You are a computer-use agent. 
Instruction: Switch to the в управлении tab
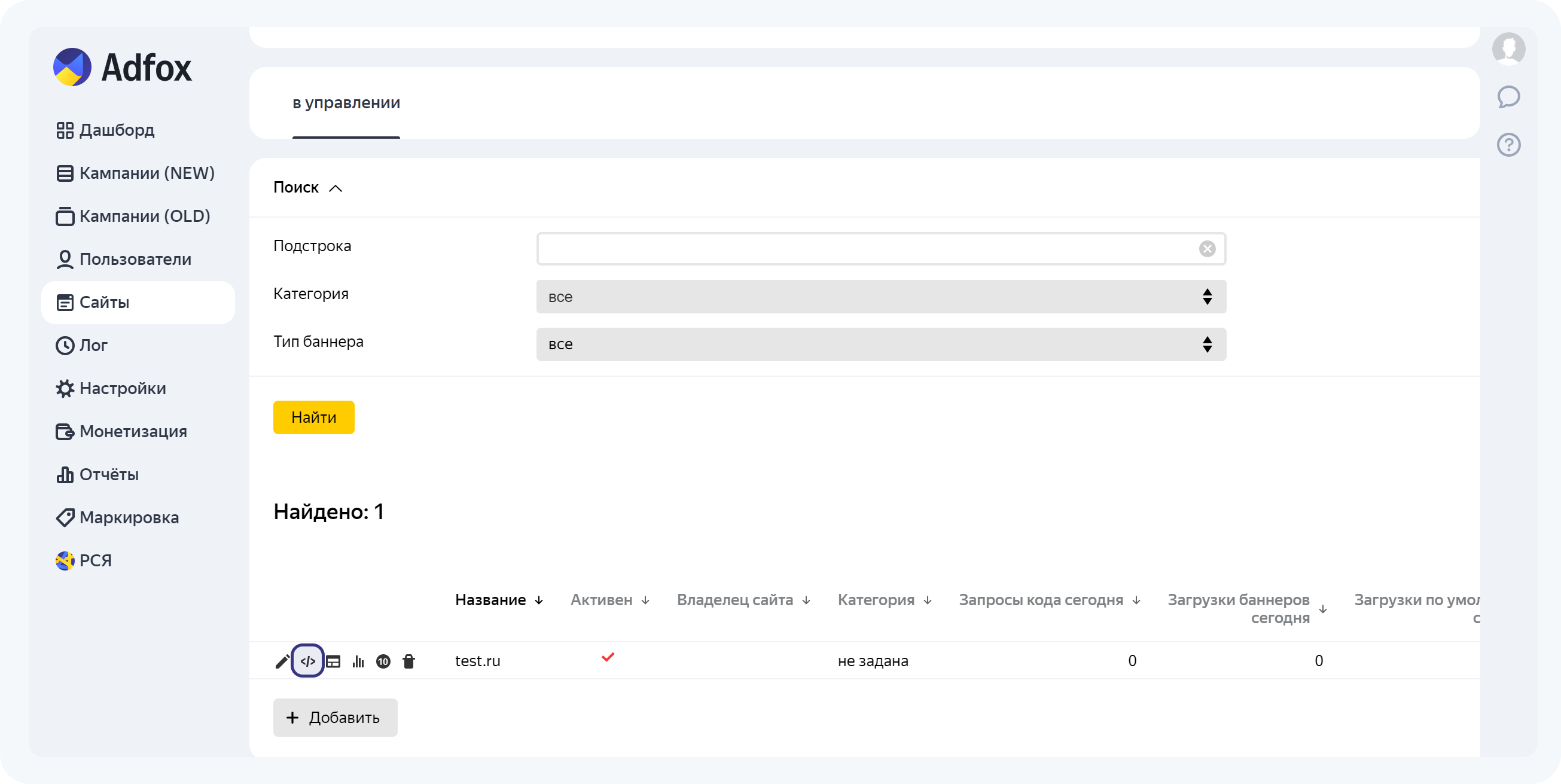tap(346, 103)
